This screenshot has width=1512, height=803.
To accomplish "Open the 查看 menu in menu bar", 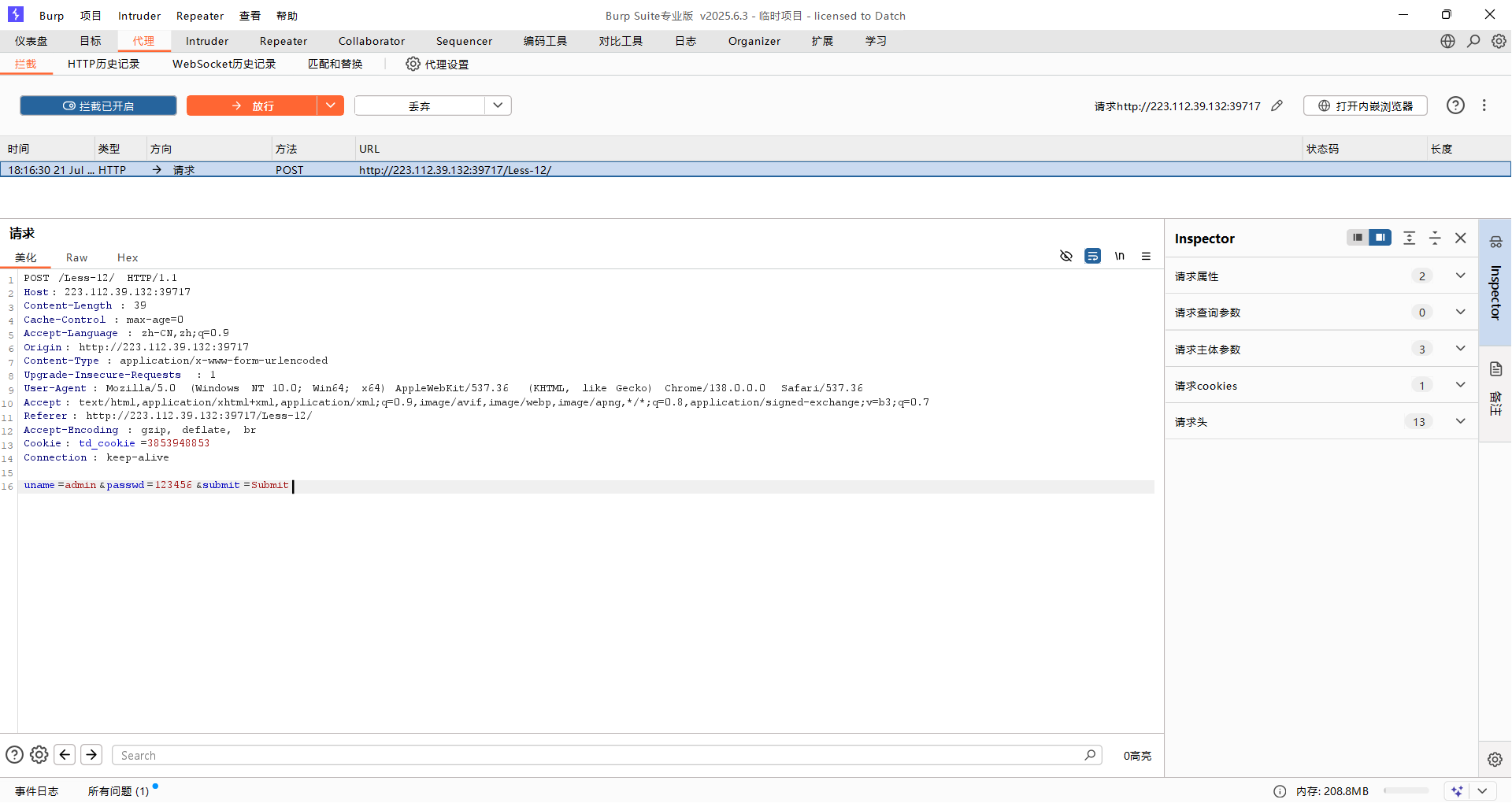I will pos(250,16).
